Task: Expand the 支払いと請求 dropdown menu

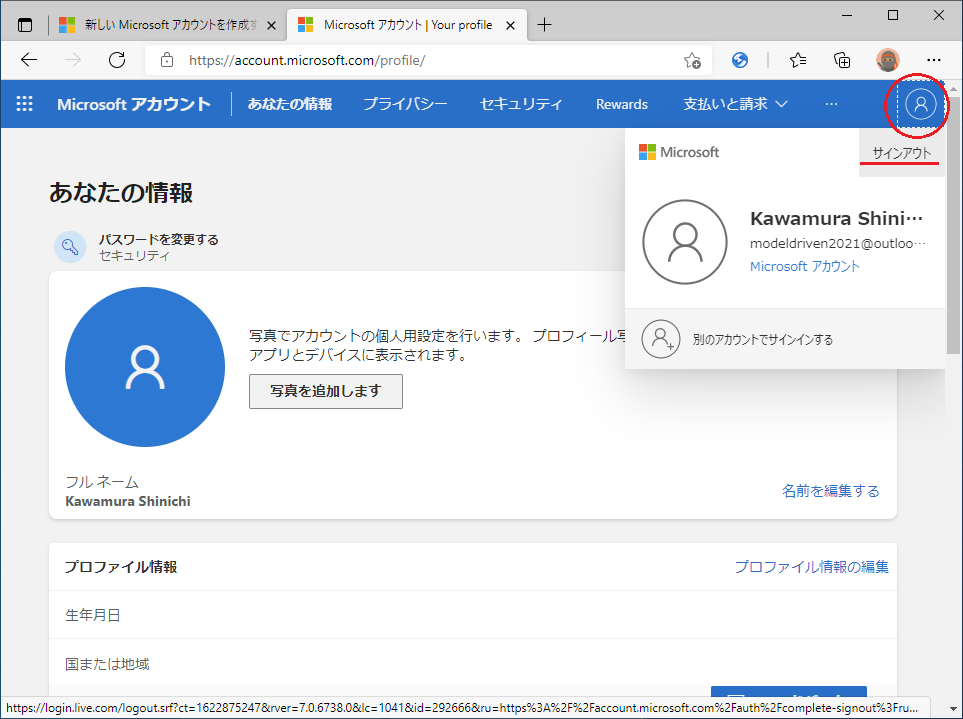Action: (x=735, y=104)
